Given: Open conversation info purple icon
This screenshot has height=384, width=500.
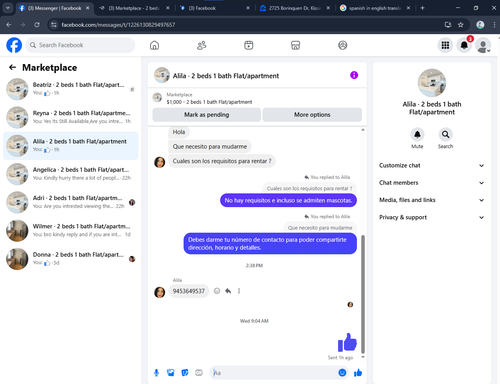Looking at the screenshot, I should pyautogui.click(x=354, y=75).
